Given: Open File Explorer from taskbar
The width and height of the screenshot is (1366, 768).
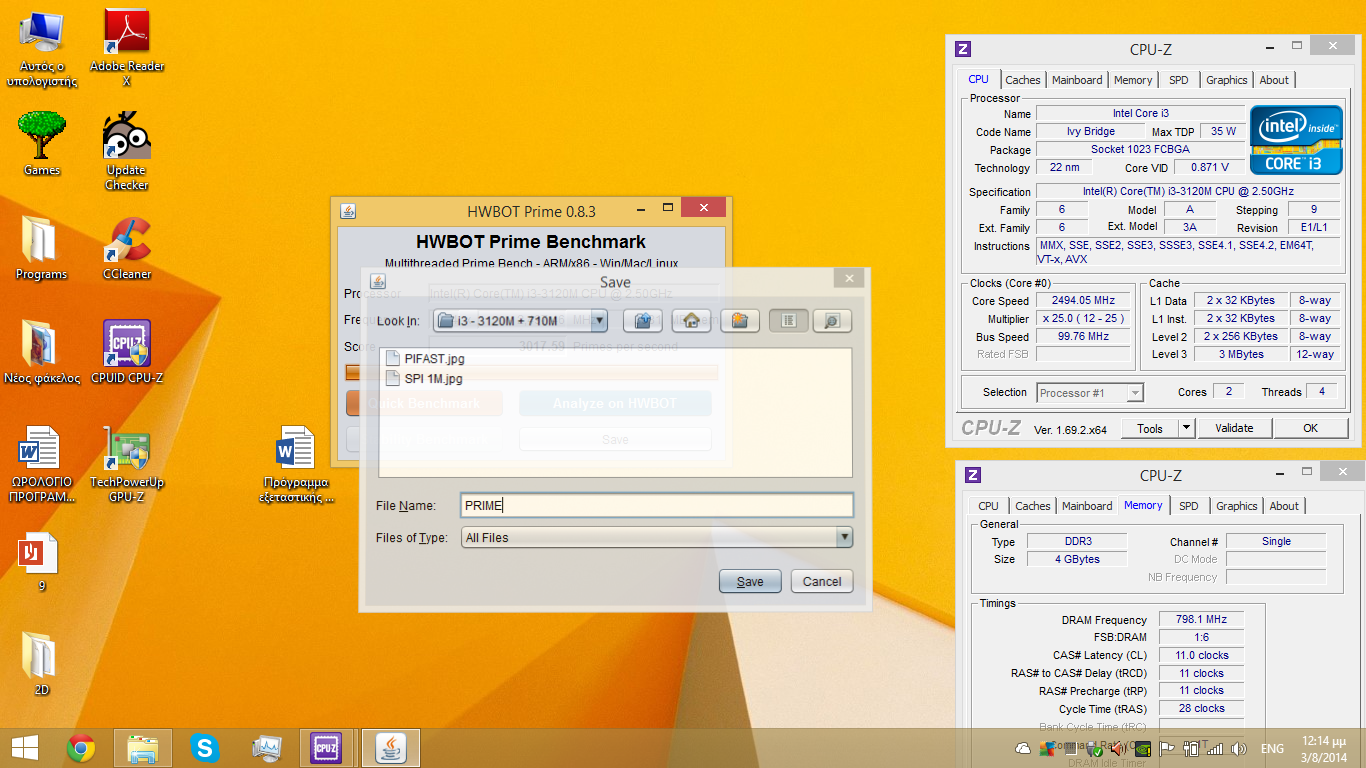Looking at the screenshot, I should (143, 747).
